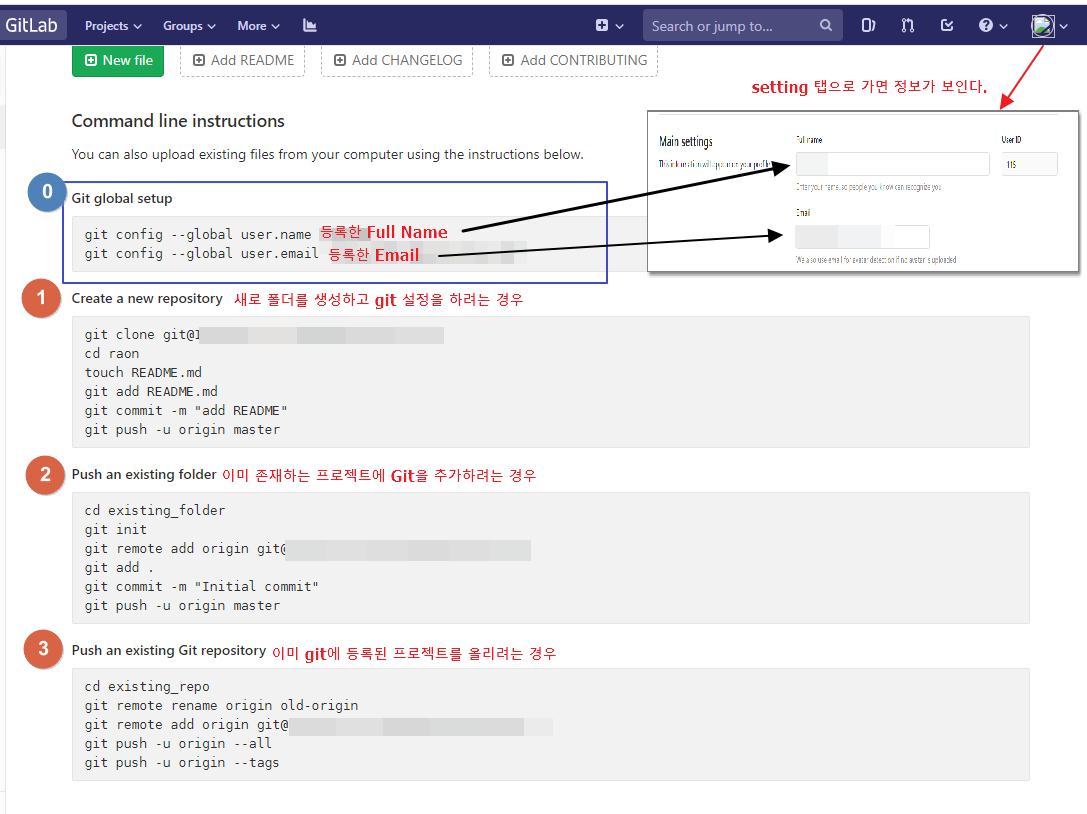Click the 'git push -u origin --tags' line
This screenshot has height=814, width=1087.
pos(182,763)
